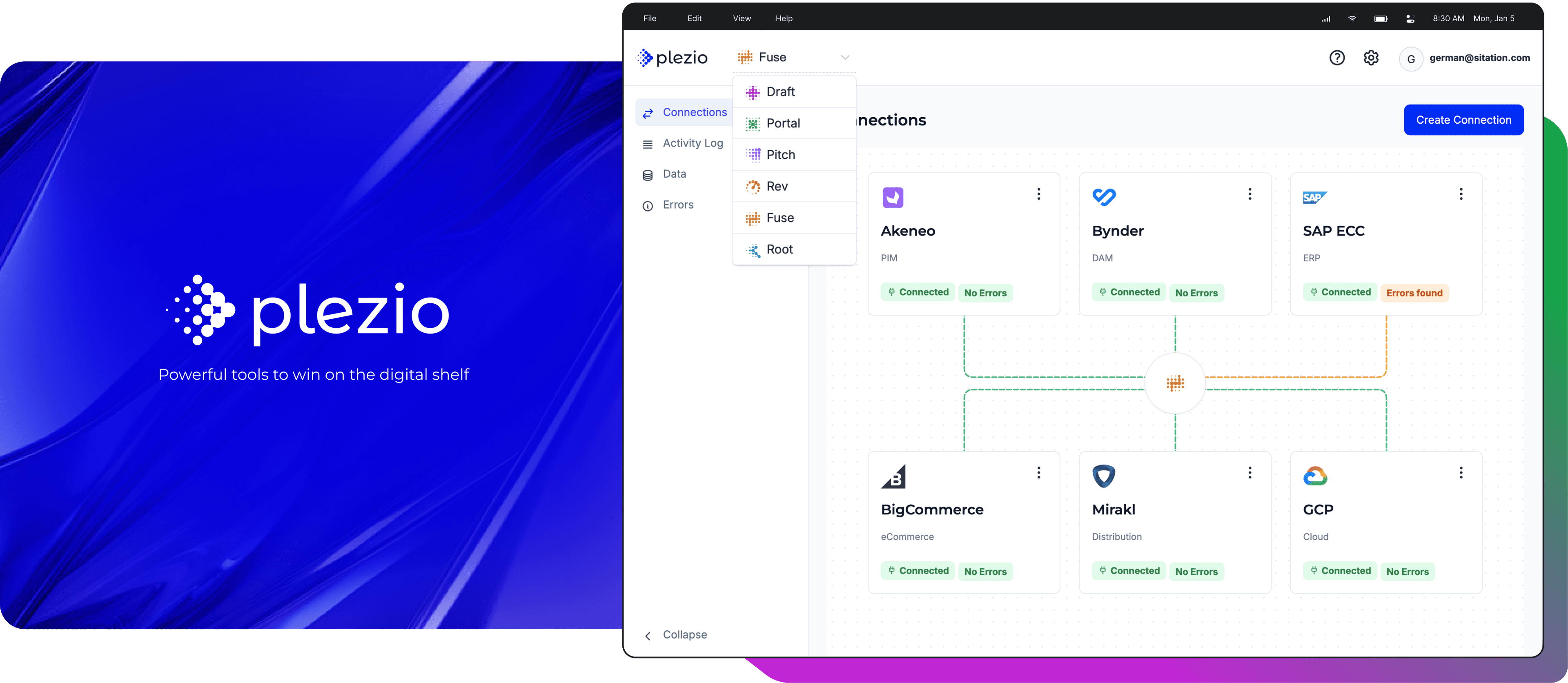Image resolution: width=1568 pixels, height=683 pixels.
Task: Open the settings gear icon
Action: pyautogui.click(x=1371, y=58)
